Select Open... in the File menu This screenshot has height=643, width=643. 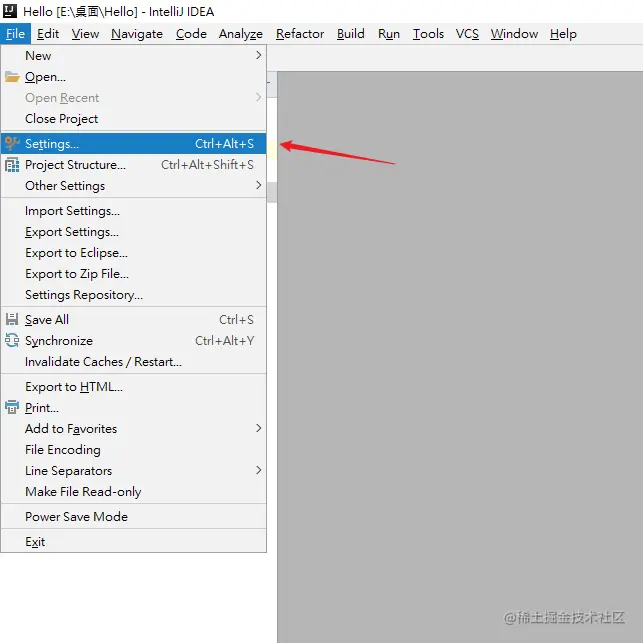coord(134,77)
